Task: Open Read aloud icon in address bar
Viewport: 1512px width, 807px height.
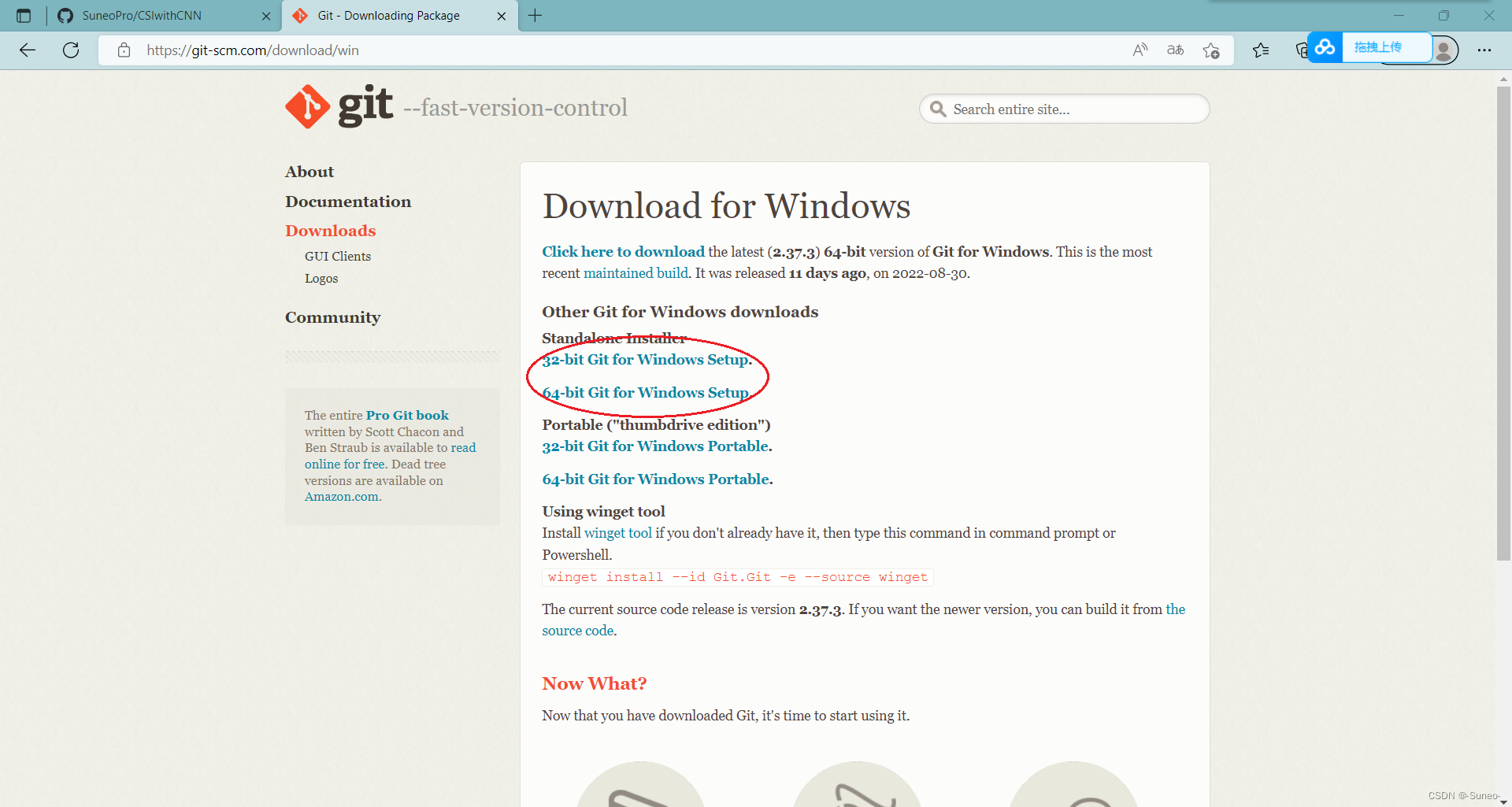Action: 1140,50
